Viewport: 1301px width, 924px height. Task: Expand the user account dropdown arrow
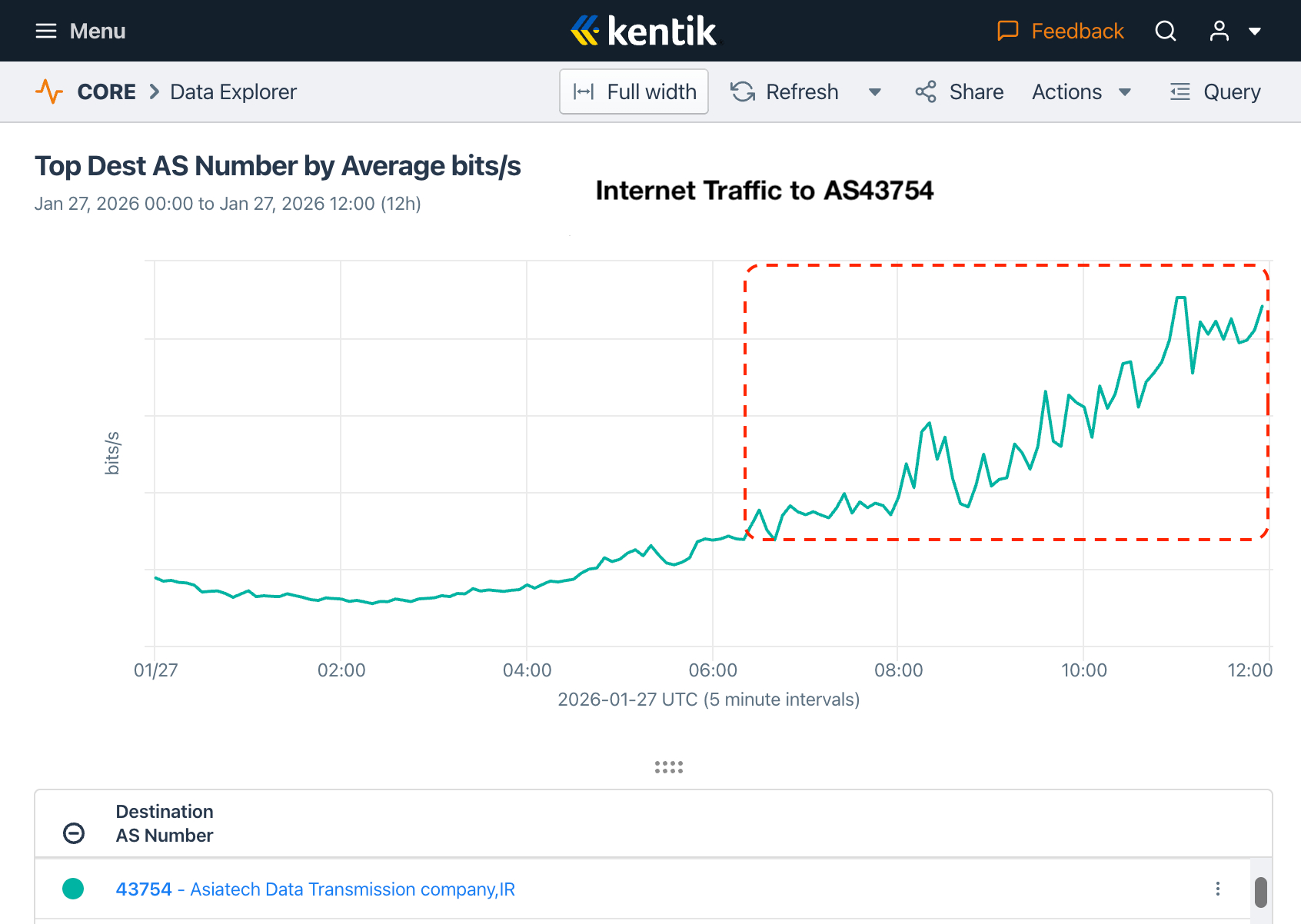1255,32
